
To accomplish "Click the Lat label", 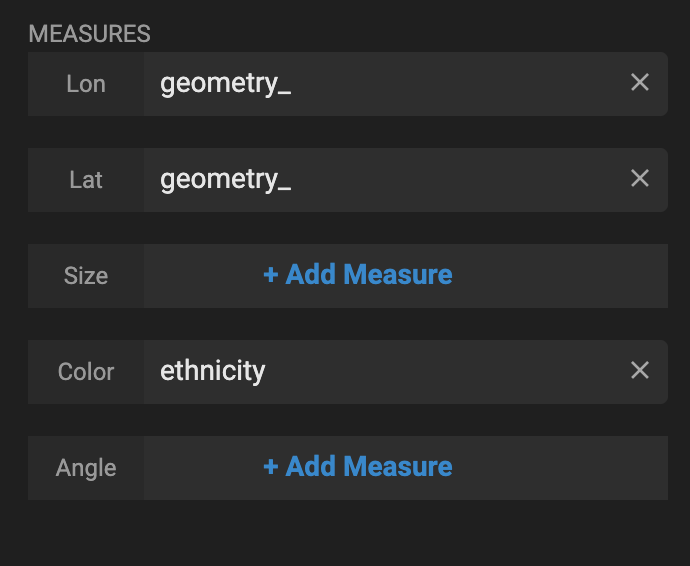I will [x=86, y=180].
